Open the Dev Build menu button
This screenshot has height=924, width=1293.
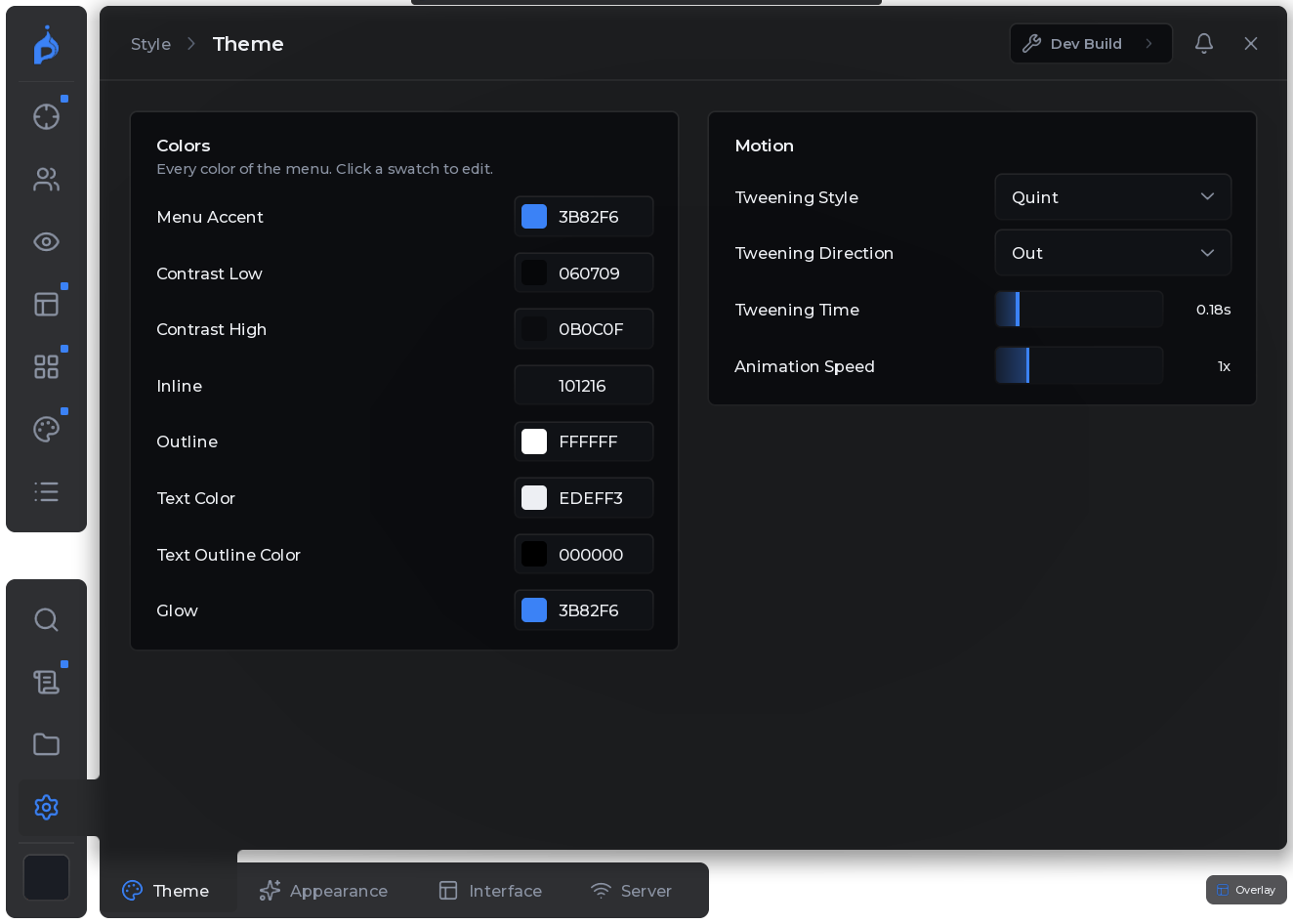(x=1091, y=44)
